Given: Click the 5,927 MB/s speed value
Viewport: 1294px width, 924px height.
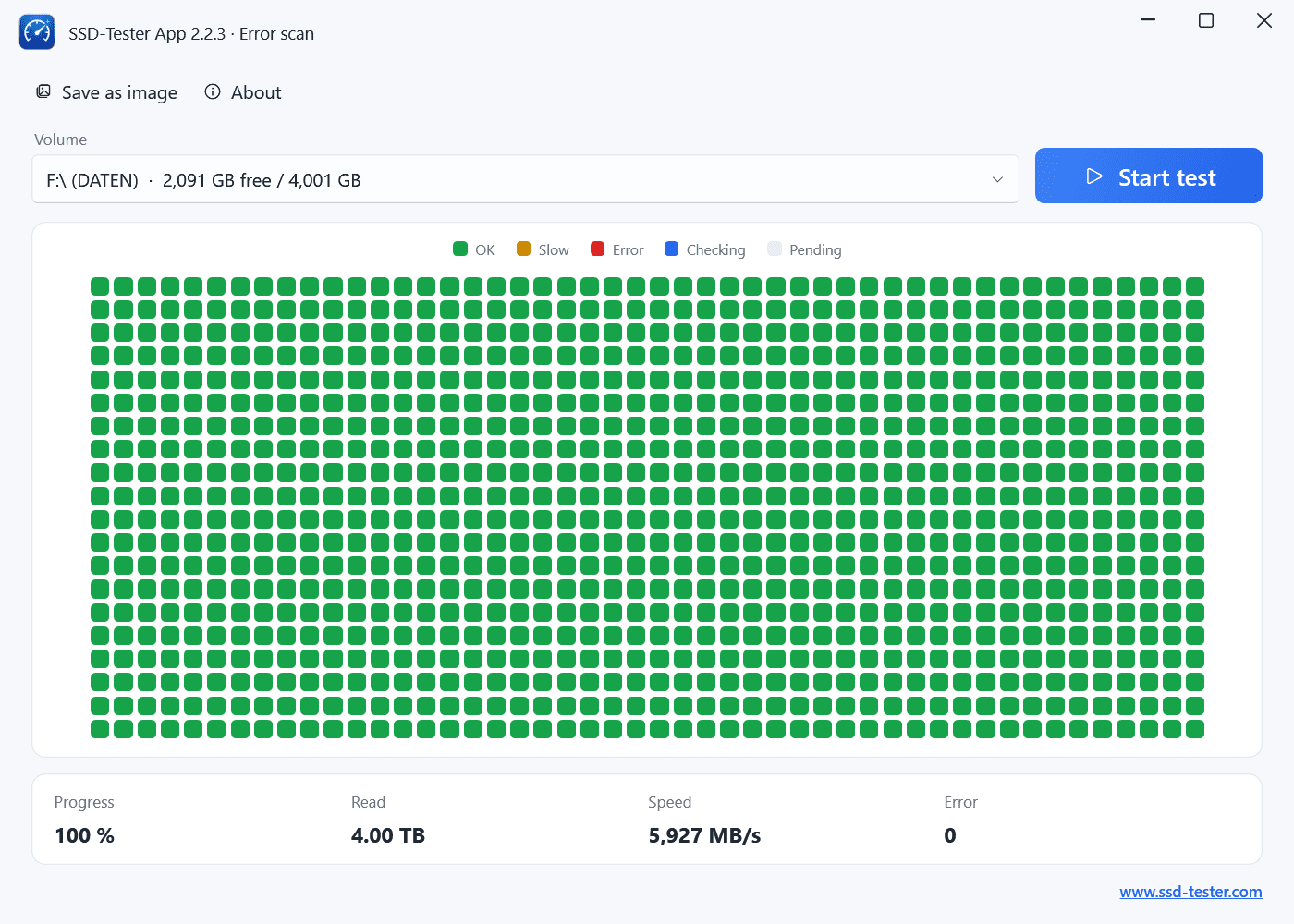Looking at the screenshot, I should (x=704, y=835).
